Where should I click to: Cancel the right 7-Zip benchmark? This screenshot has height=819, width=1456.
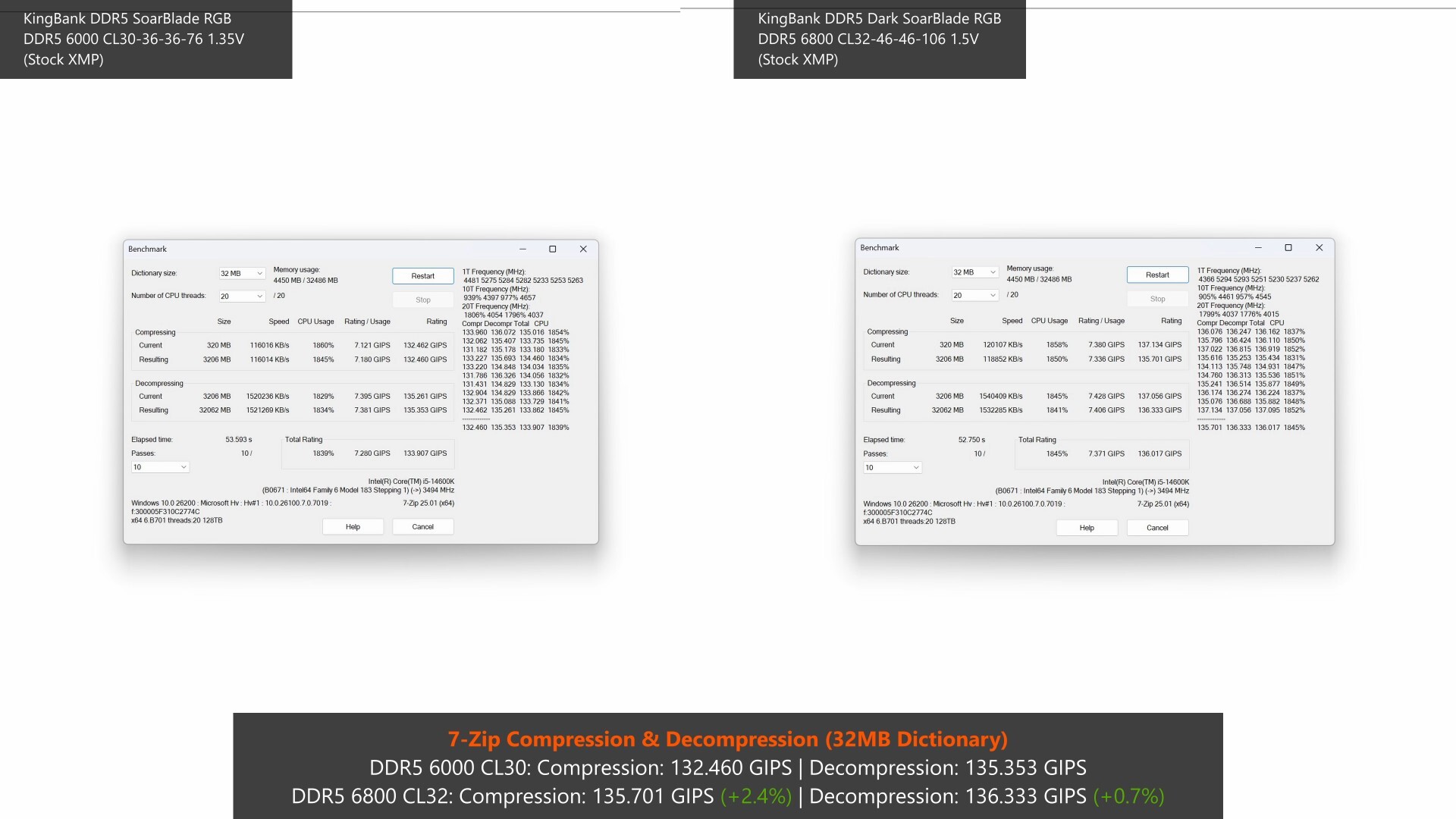(1157, 527)
